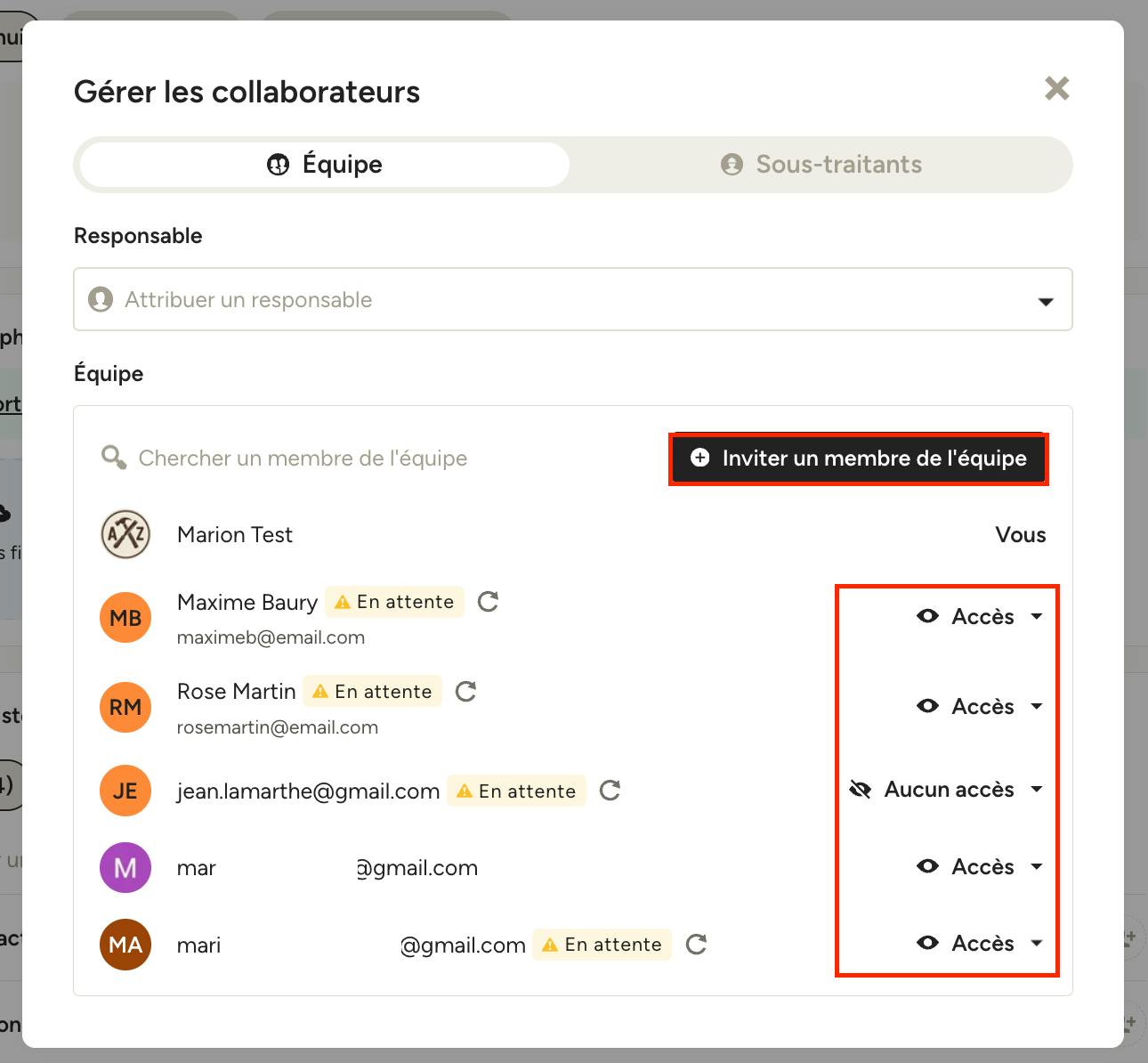Select the Équipe tab
This screenshot has width=1148, height=1063.
[325, 165]
